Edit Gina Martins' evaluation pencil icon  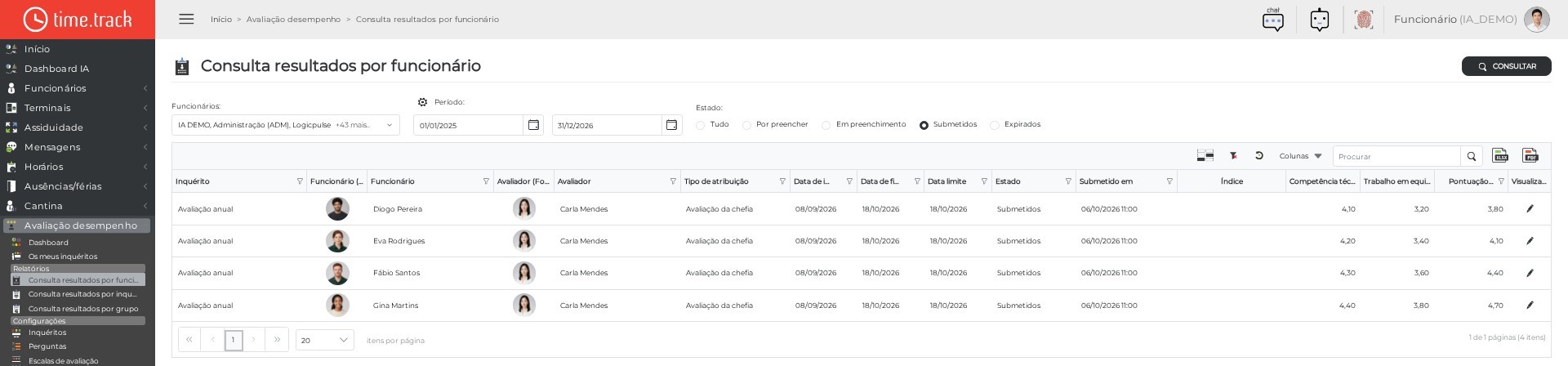(1530, 306)
